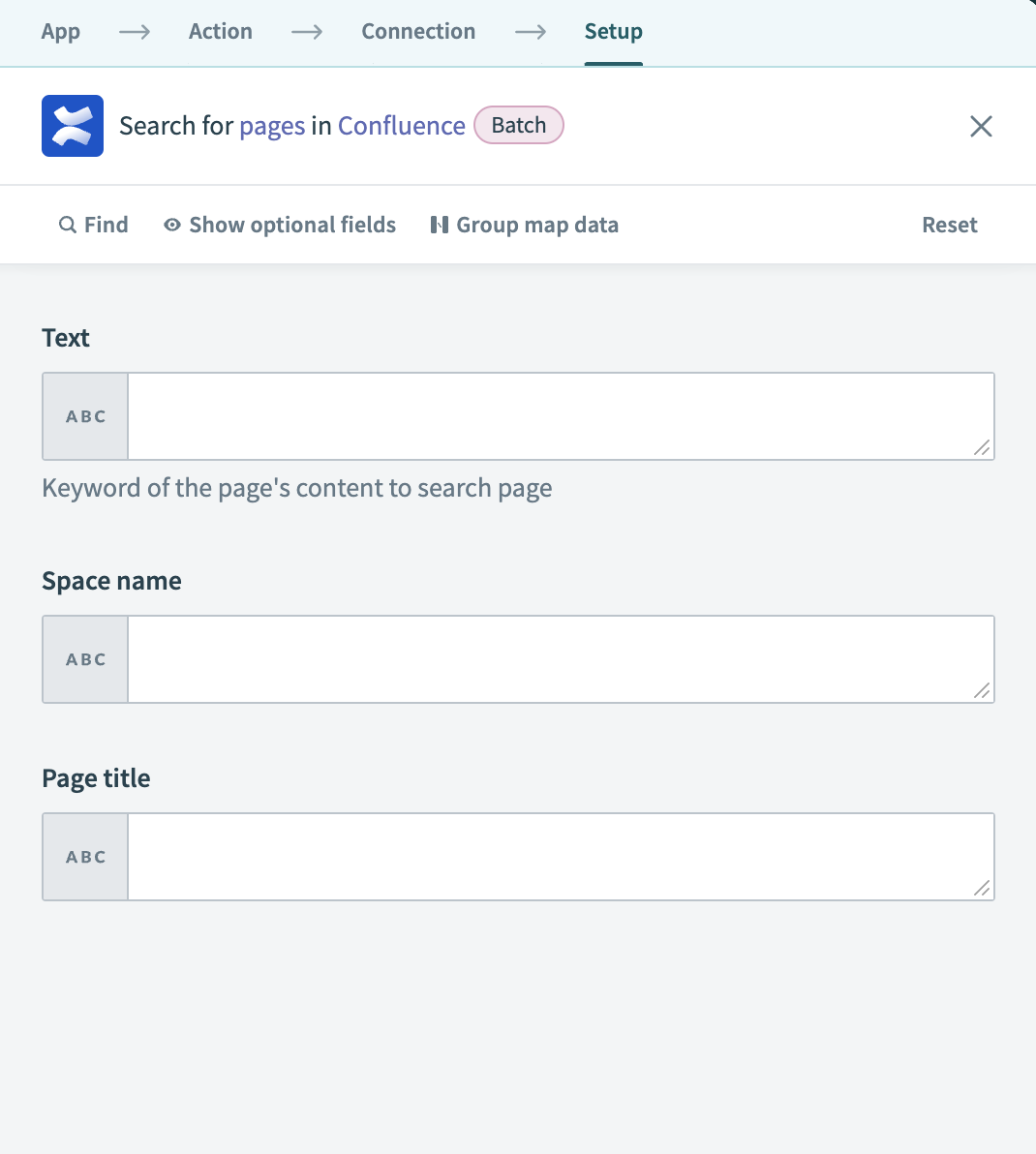
Task: Select the Setup step
Action: pyautogui.click(x=613, y=31)
